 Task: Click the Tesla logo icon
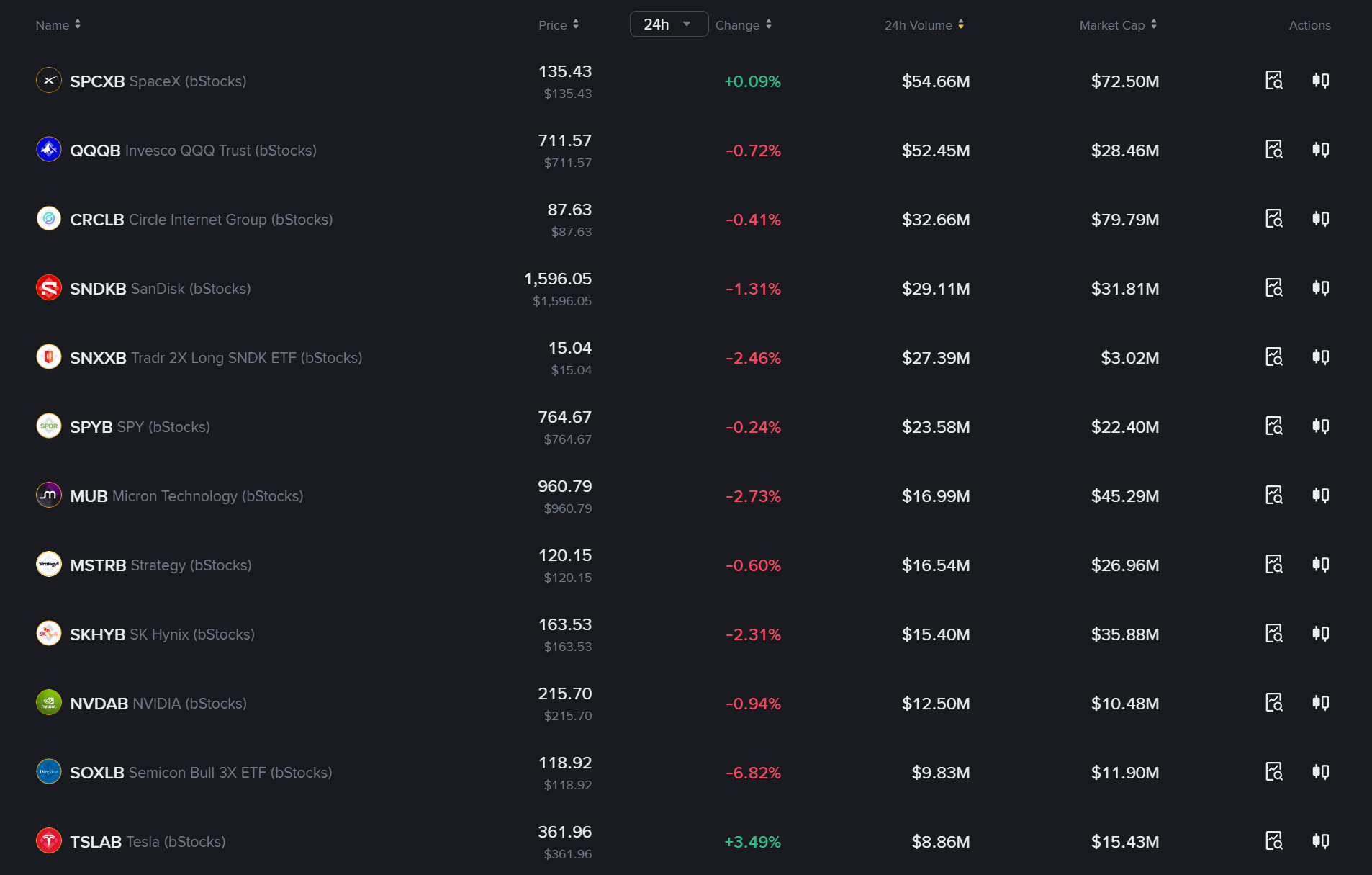[49, 840]
